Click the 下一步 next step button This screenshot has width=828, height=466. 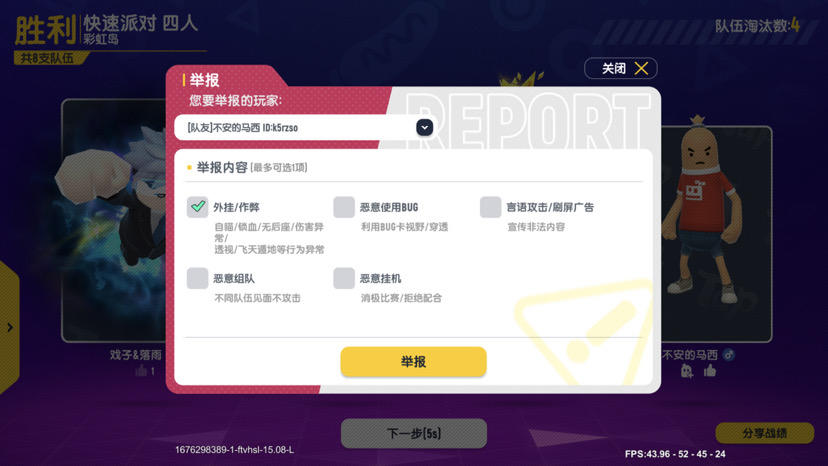click(414, 433)
